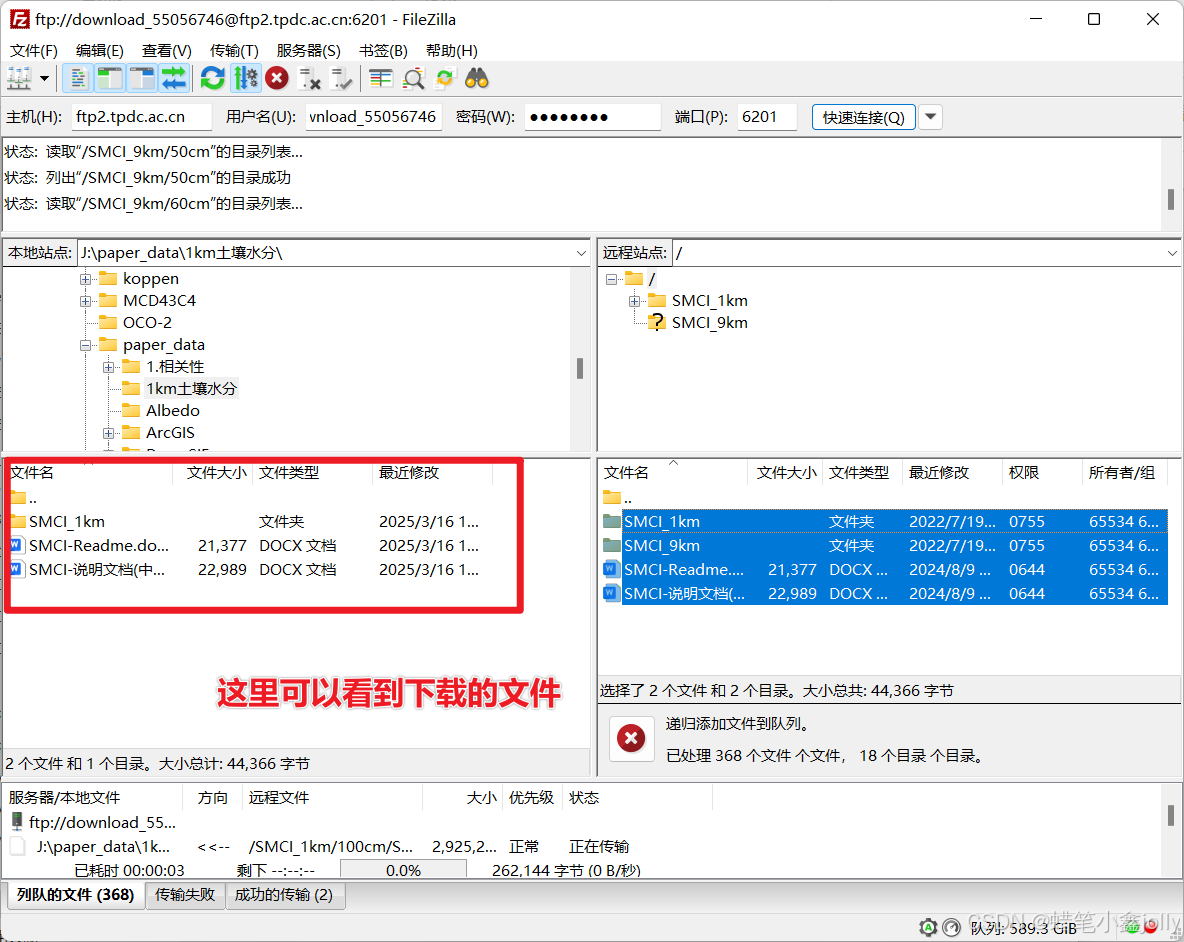Click the folder icon of local SMCI_1km row
Viewport: 1184px width, 942px height.
tap(18, 521)
